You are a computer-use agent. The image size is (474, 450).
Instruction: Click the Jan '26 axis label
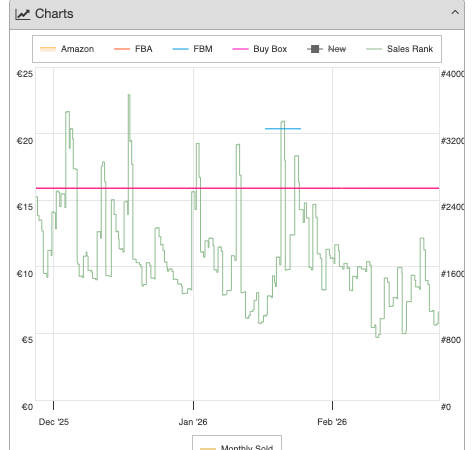[x=193, y=422]
